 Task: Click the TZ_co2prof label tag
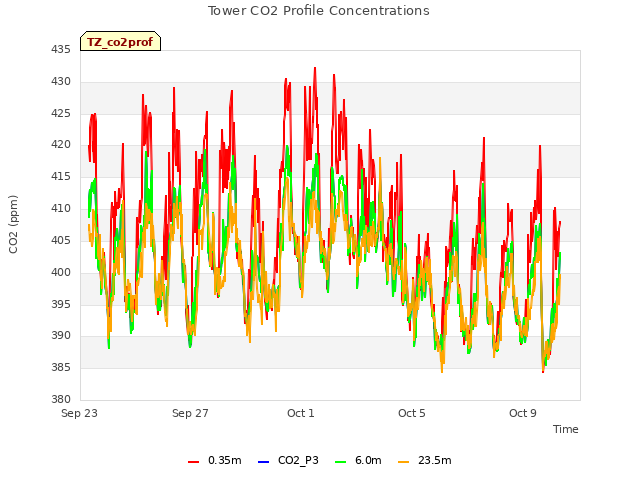(x=120, y=41)
